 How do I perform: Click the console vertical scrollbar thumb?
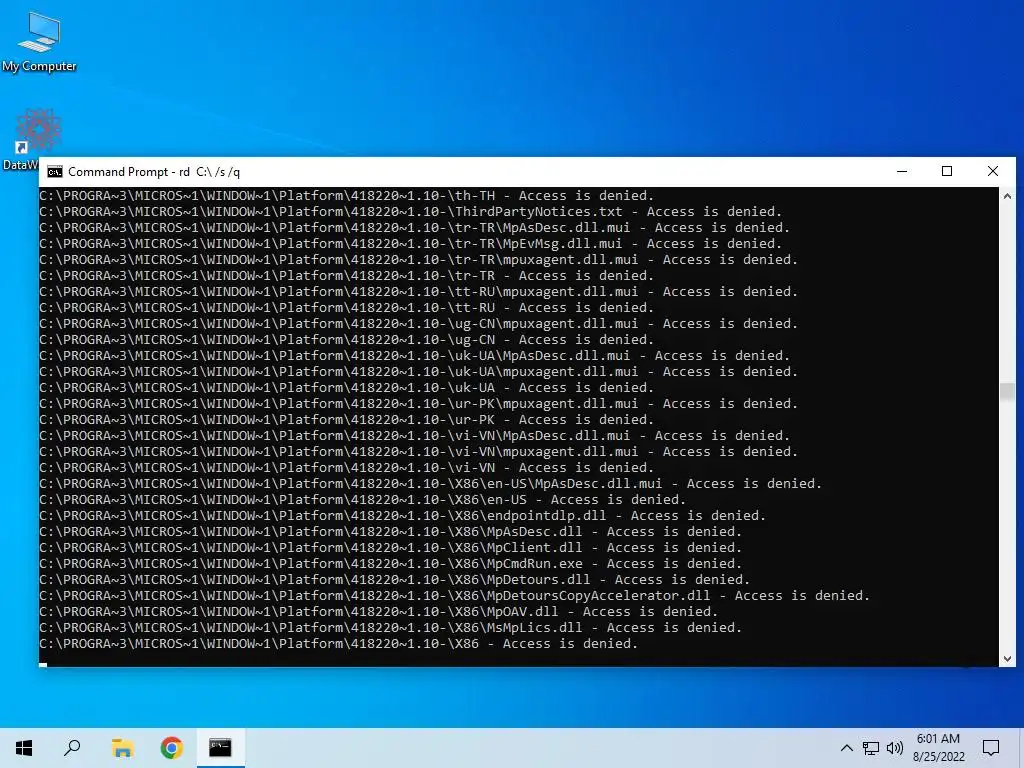[x=1007, y=391]
